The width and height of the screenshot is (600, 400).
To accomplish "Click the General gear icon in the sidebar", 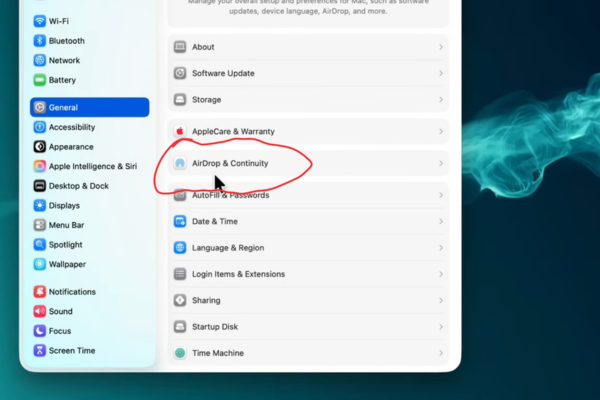I will click(x=39, y=107).
